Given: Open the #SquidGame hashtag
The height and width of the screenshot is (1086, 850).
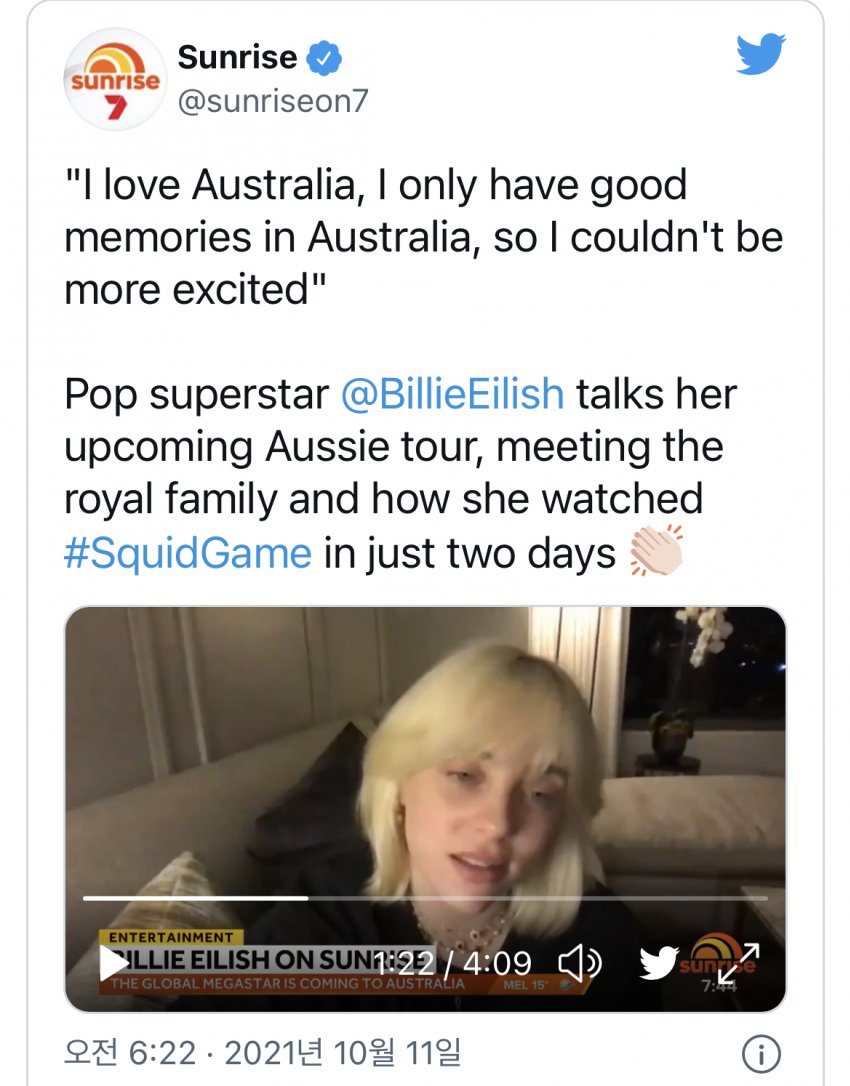Looking at the screenshot, I should [x=188, y=553].
